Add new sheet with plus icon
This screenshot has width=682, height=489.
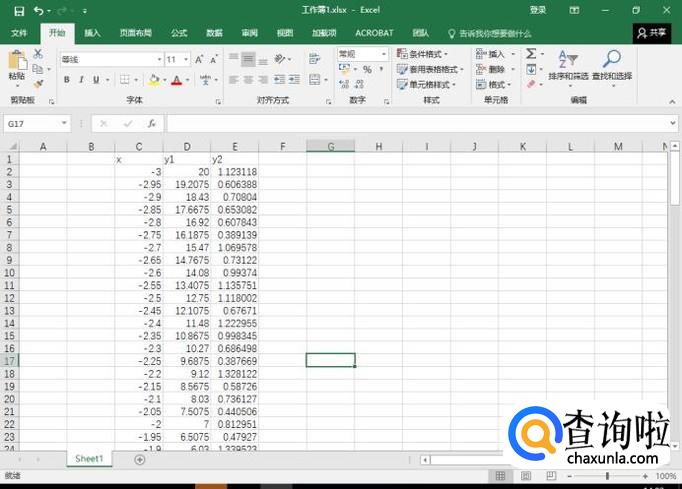pyautogui.click(x=140, y=459)
